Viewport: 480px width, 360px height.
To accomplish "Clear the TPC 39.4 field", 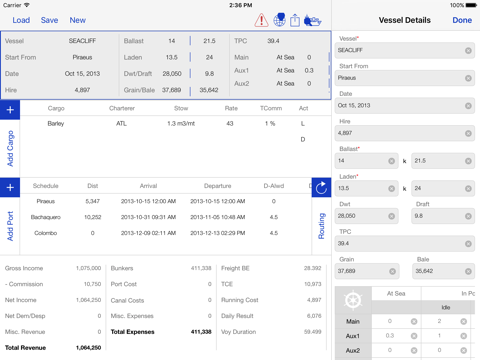I will coord(468,244).
